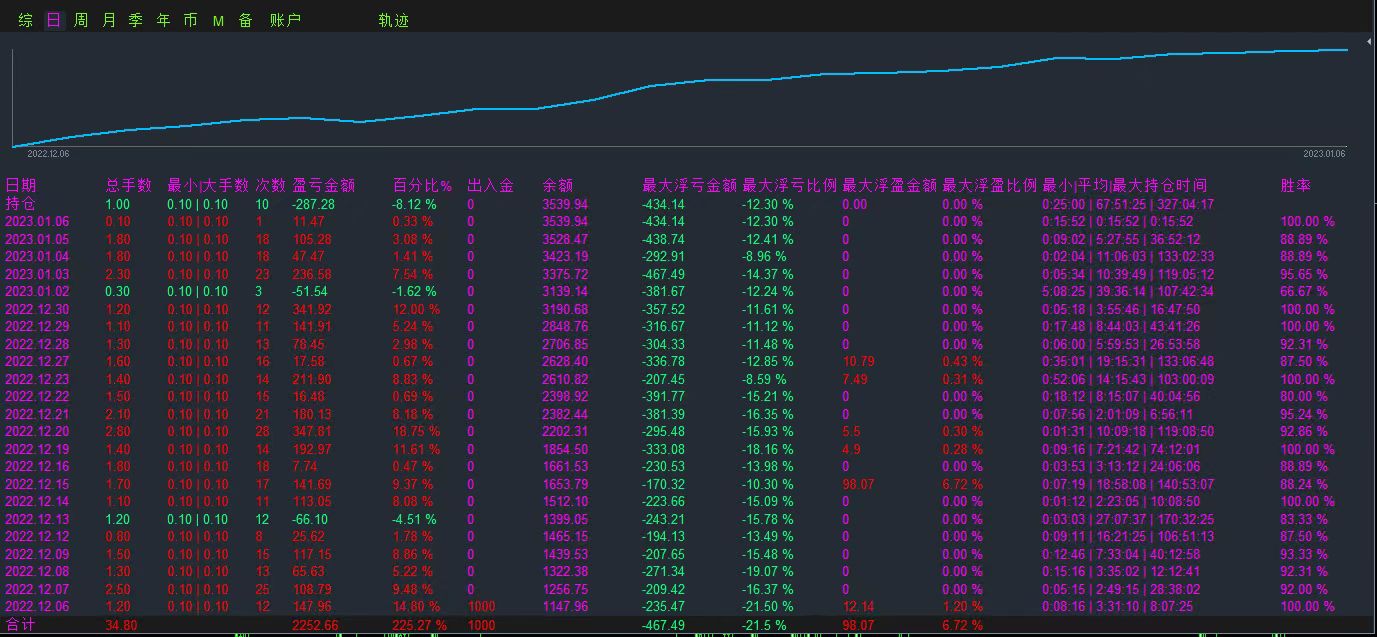Open the 轨迹 track tab

[394, 20]
